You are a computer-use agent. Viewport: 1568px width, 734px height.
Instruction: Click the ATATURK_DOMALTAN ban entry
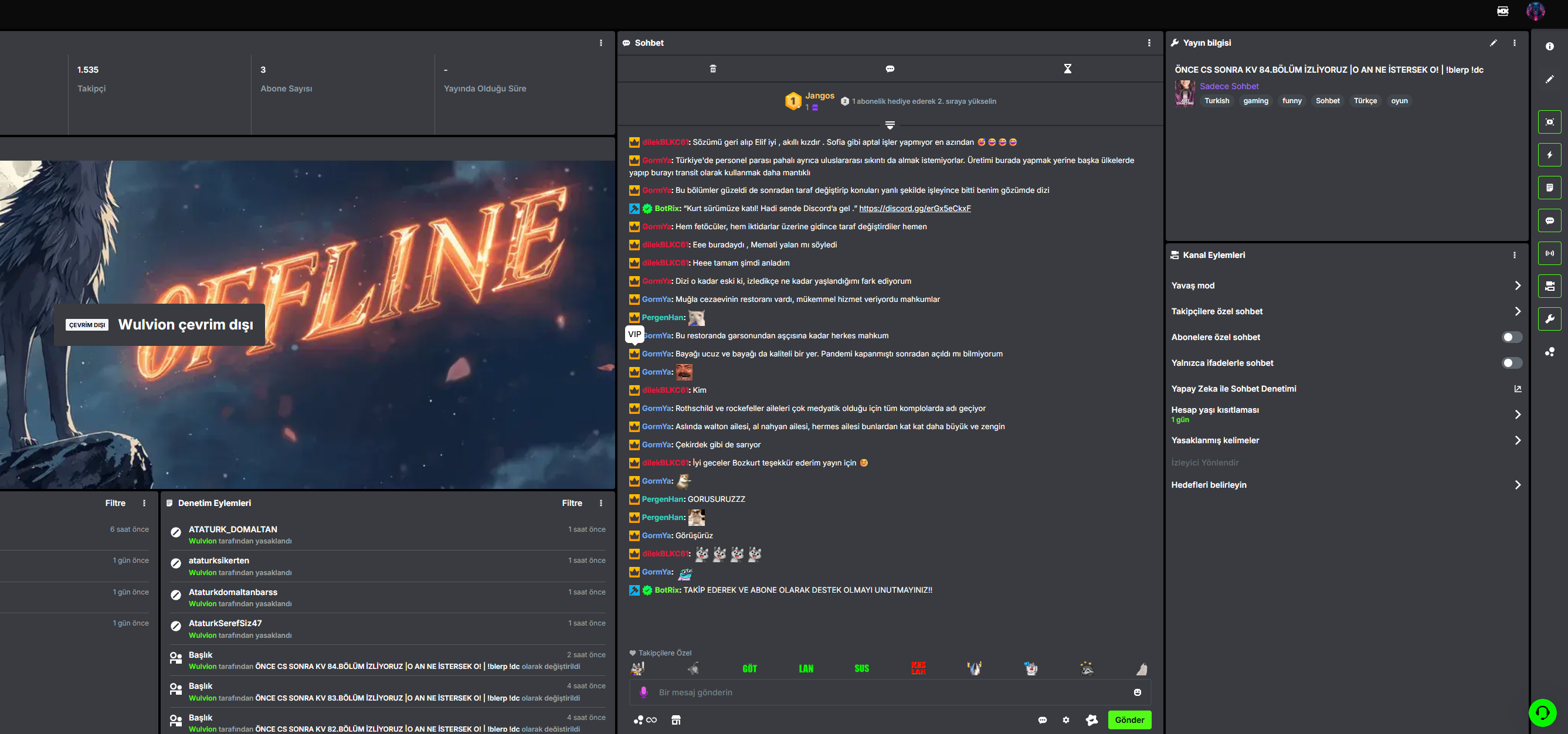[x=388, y=535]
